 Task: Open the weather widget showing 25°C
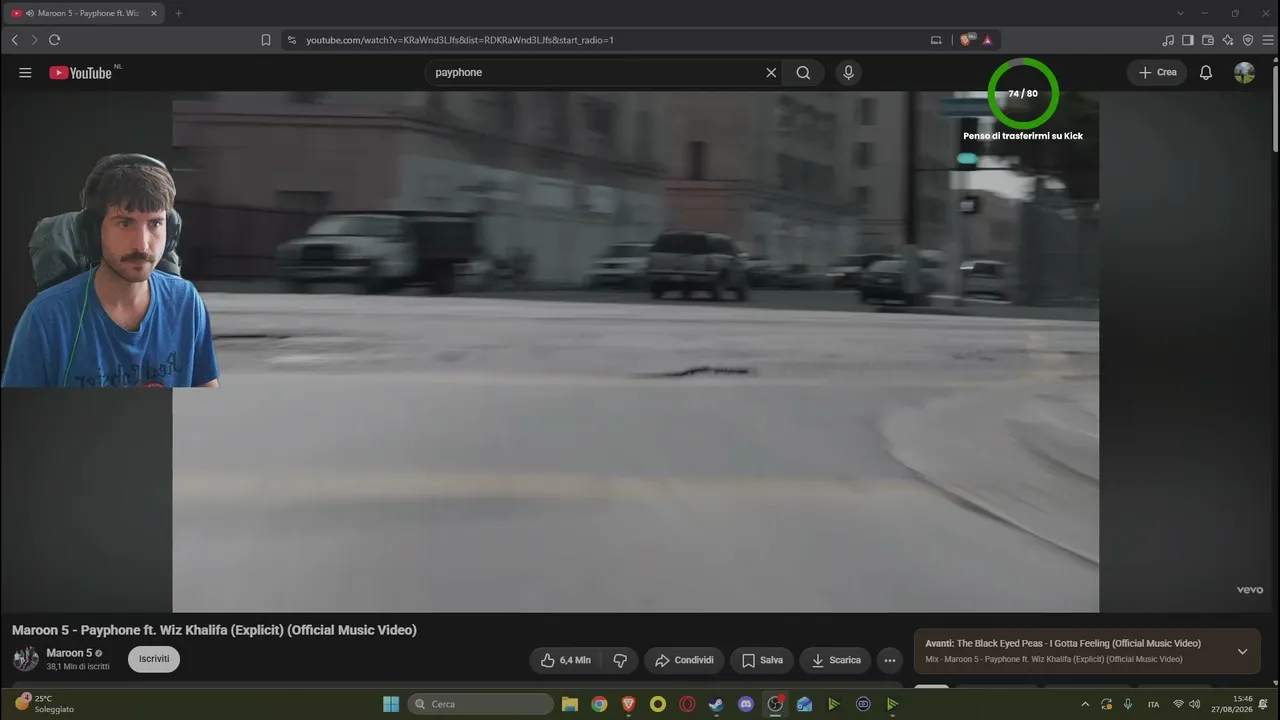click(x=44, y=704)
